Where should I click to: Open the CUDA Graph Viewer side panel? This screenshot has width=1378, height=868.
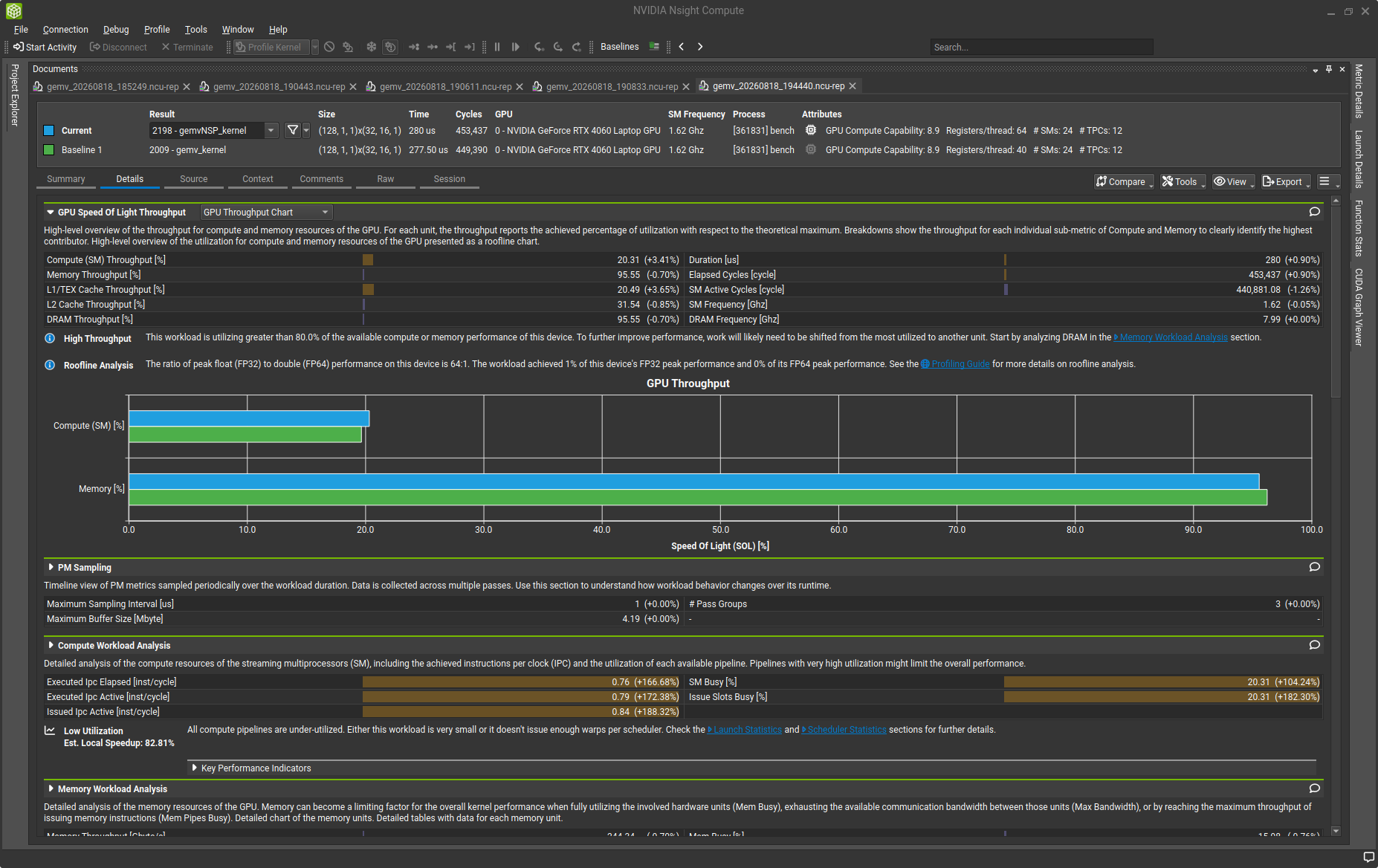(1358, 307)
